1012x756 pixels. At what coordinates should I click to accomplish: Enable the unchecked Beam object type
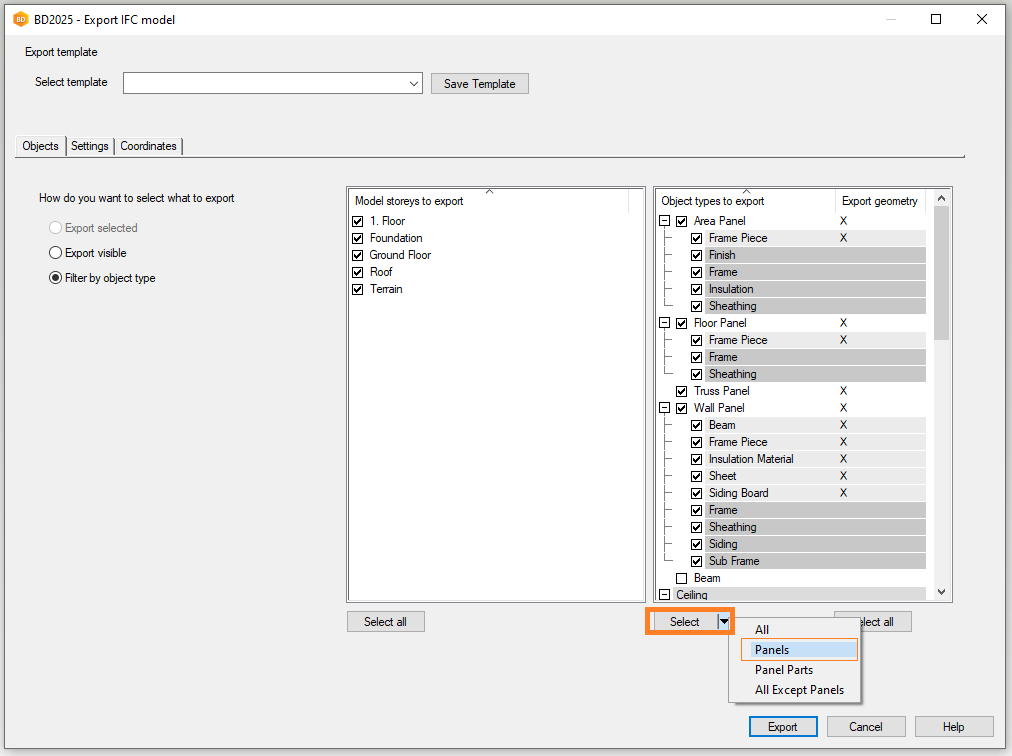[x=682, y=578]
